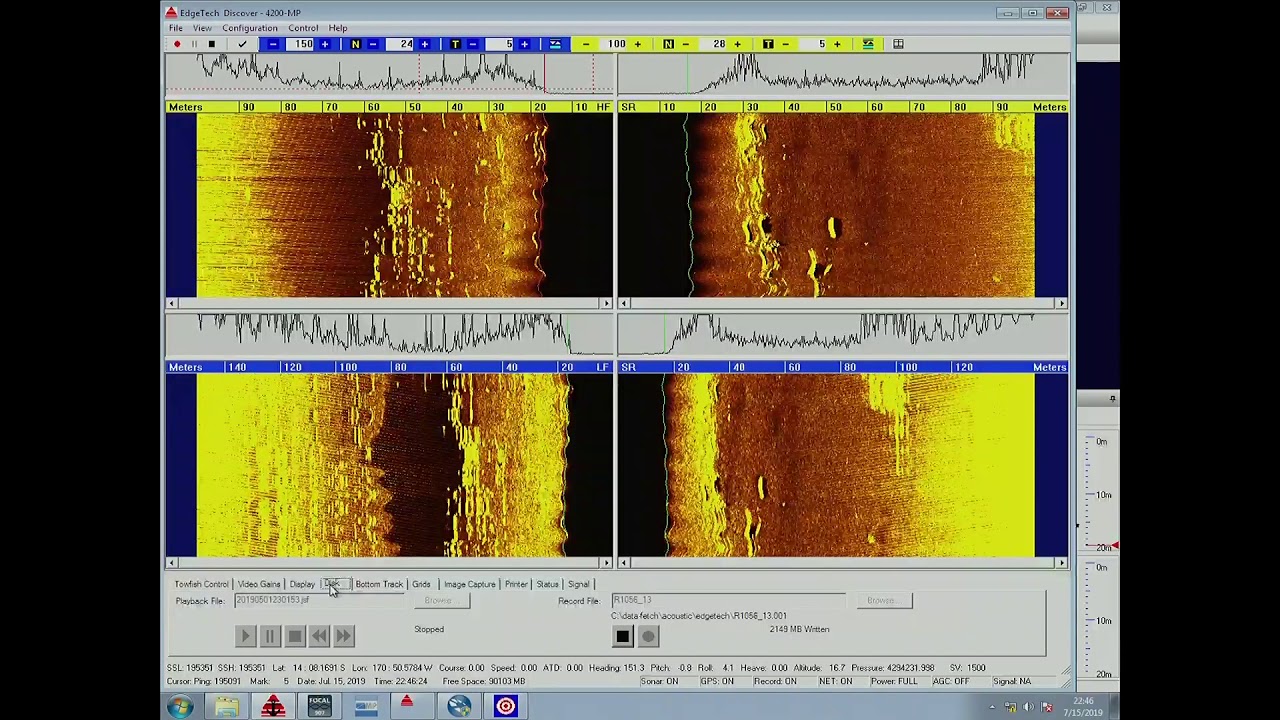The width and height of the screenshot is (1280, 720).
Task: Click left arrow of upper-left sonar pane scrollbar
Action: click(x=172, y=303)
